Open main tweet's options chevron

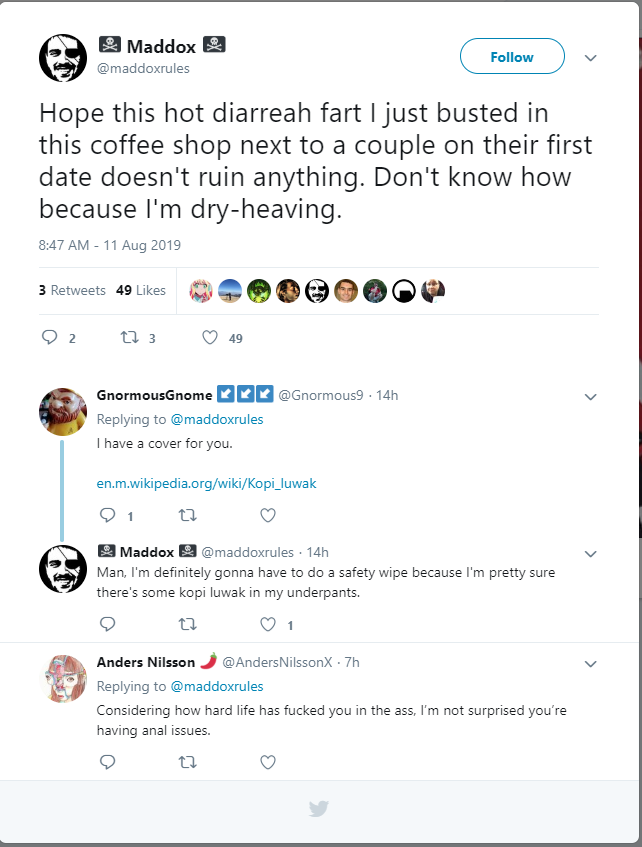590,58
